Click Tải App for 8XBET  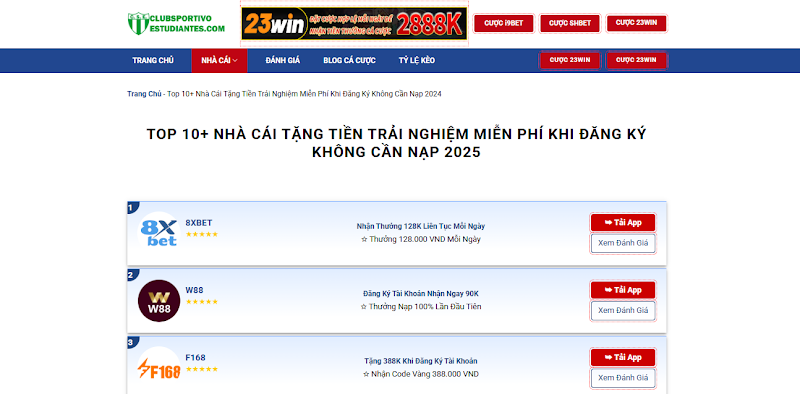623,223
